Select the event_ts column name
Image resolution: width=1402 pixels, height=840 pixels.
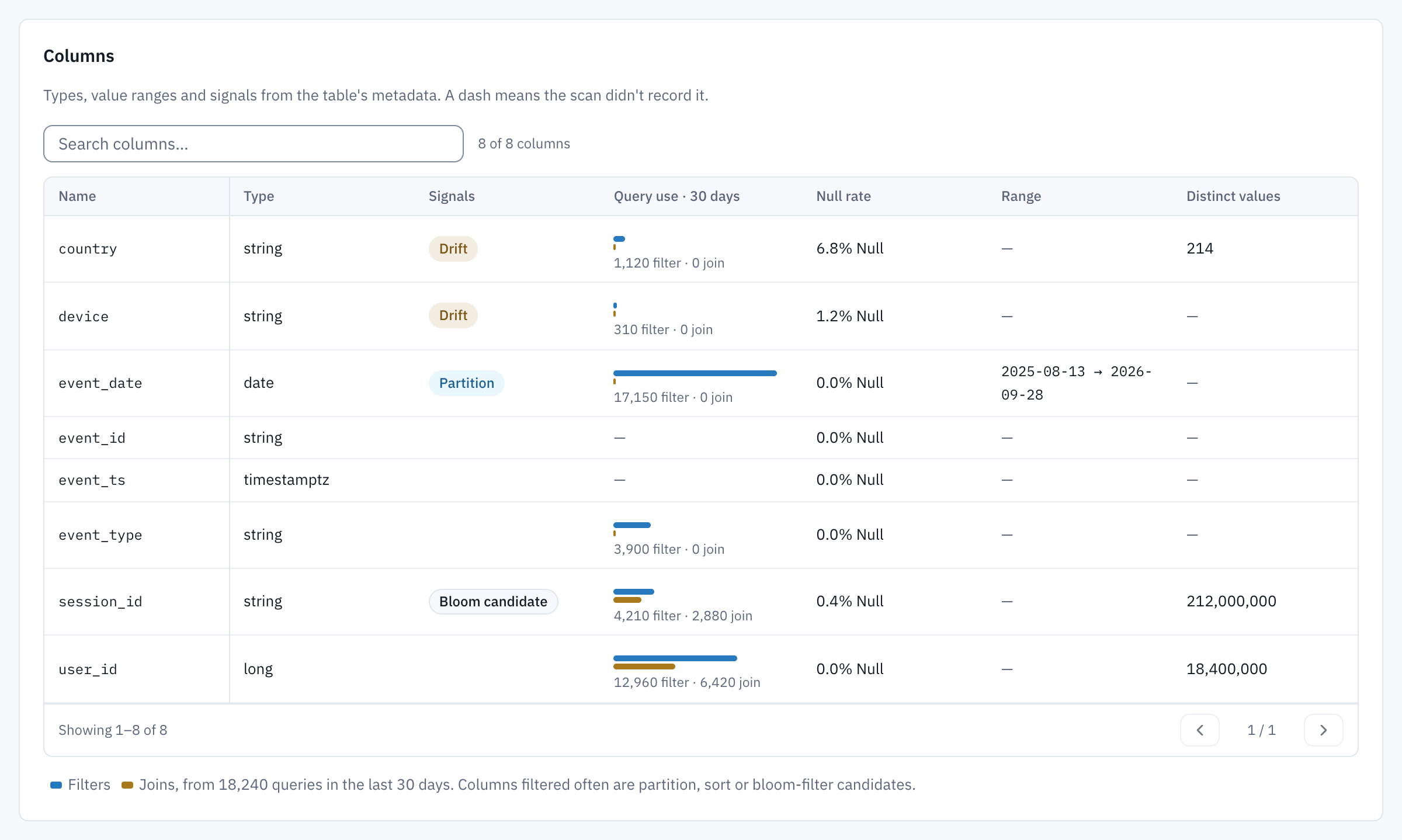coord(92,480)
